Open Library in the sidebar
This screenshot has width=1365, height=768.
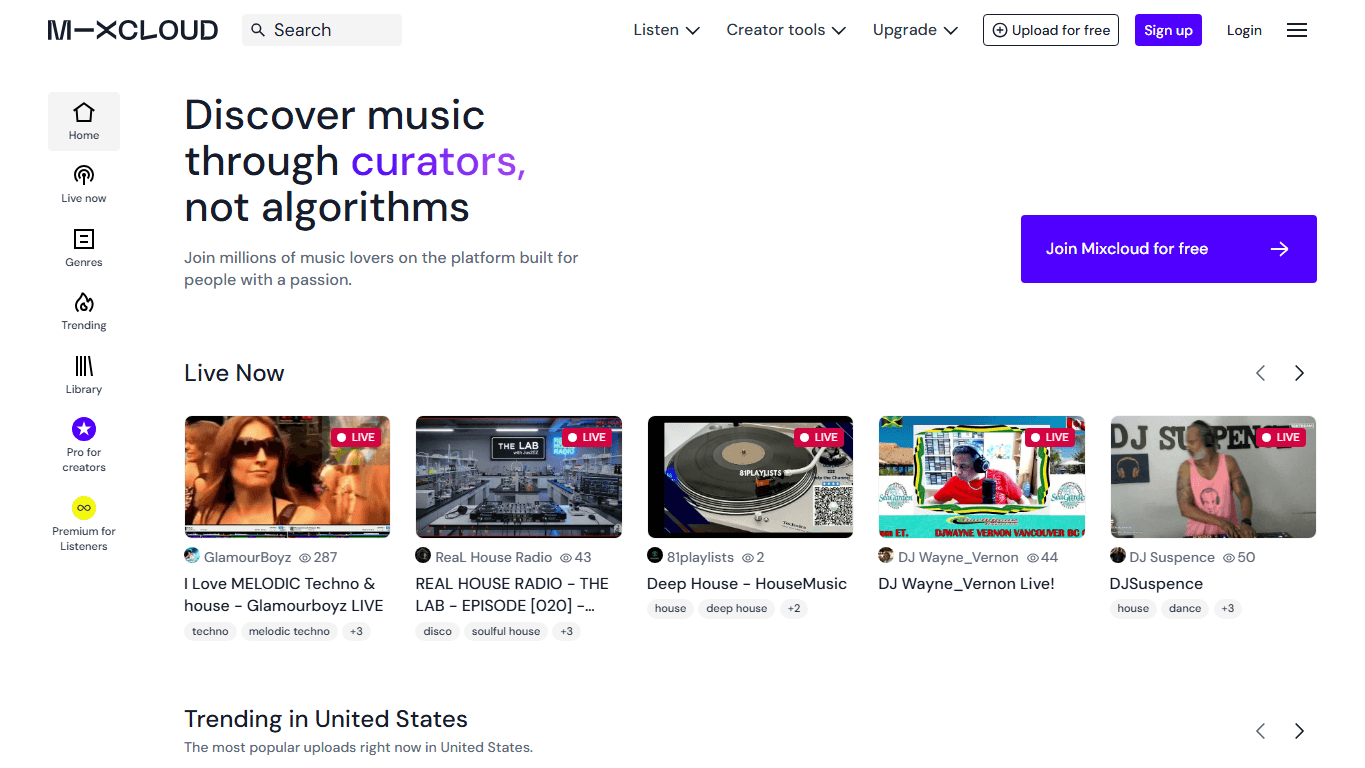(84, 375)
